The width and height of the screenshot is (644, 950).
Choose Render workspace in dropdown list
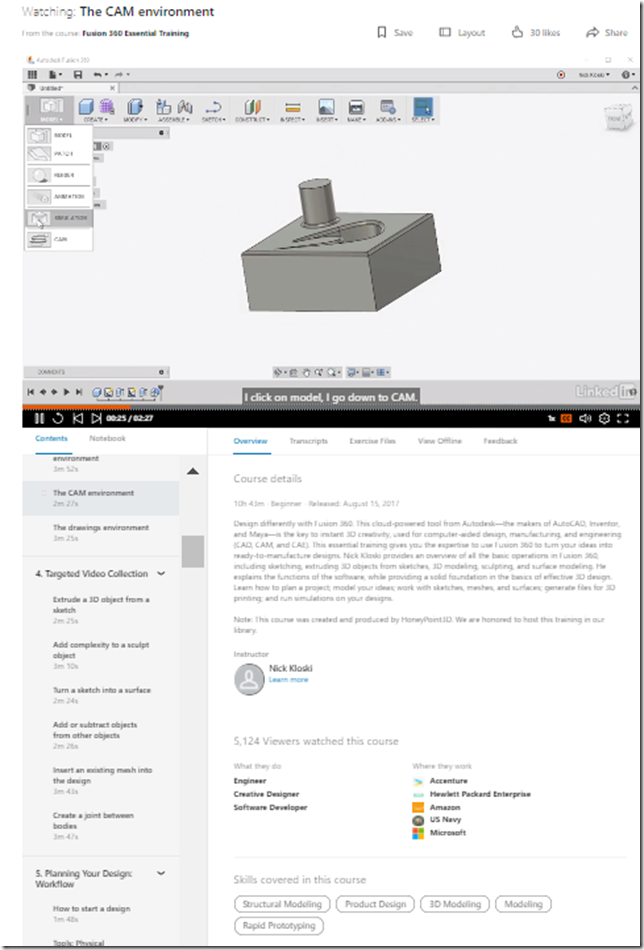(58, 175)
